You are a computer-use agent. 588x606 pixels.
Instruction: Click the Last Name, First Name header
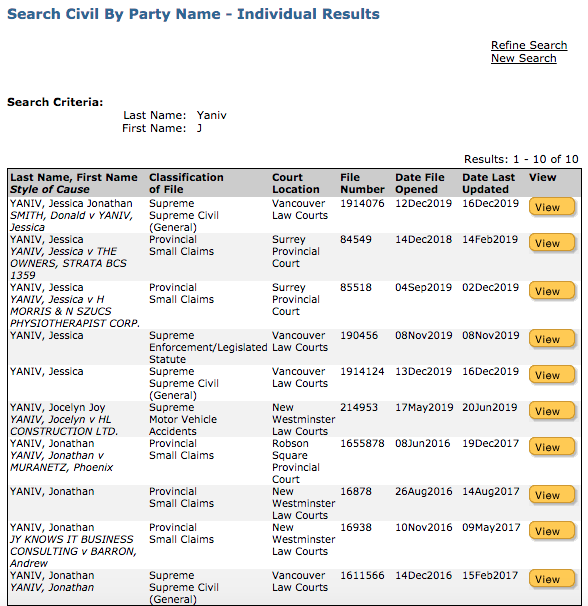coord(74,177)
